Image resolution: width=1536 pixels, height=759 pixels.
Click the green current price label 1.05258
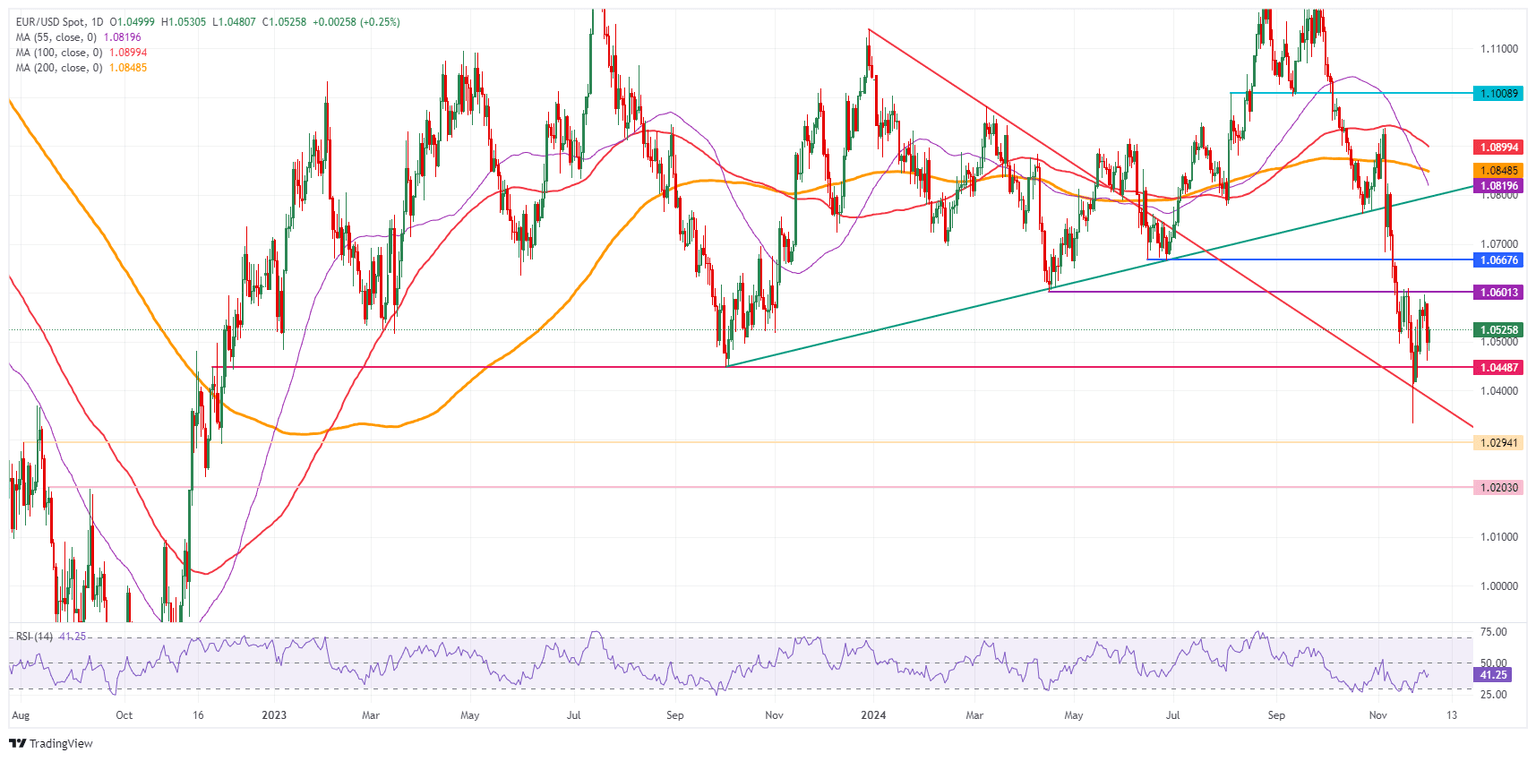coord(1499,328)
